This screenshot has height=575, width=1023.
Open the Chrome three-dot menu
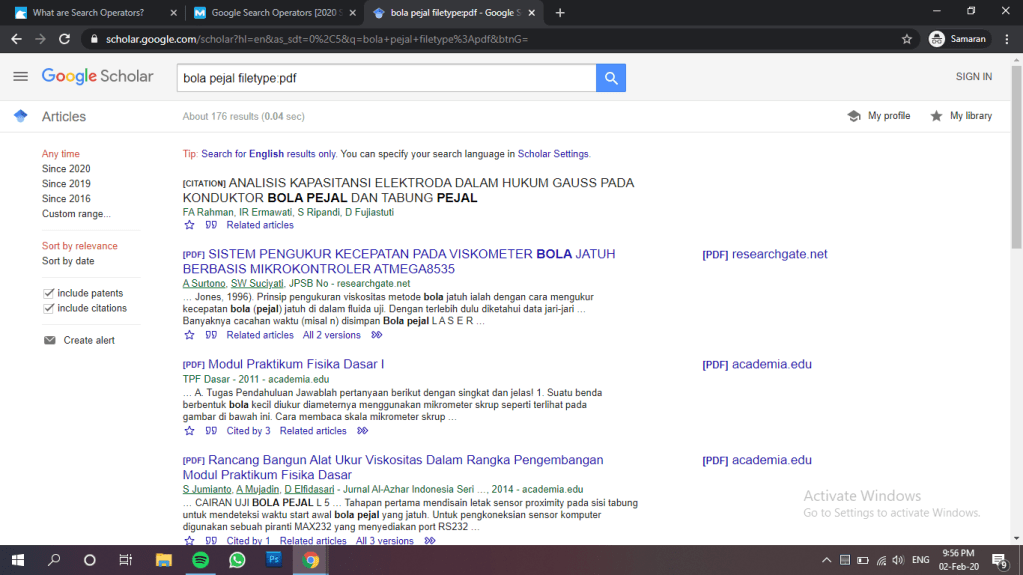pos(1006,39)
